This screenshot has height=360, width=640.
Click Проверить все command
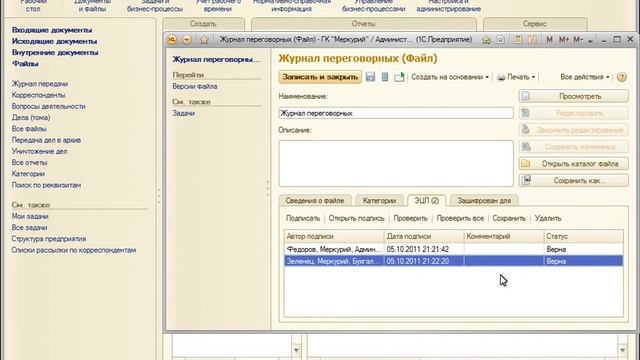coord(460,218)
